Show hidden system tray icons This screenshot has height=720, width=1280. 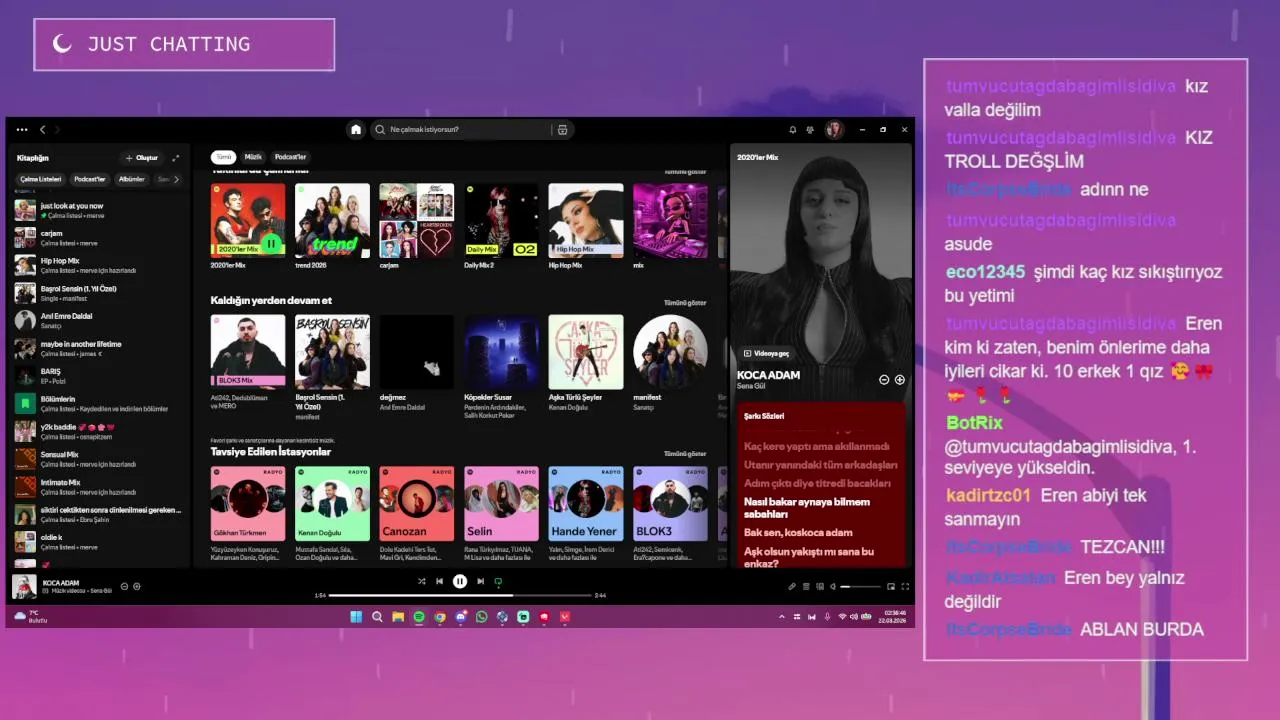(x=781, y=617)
